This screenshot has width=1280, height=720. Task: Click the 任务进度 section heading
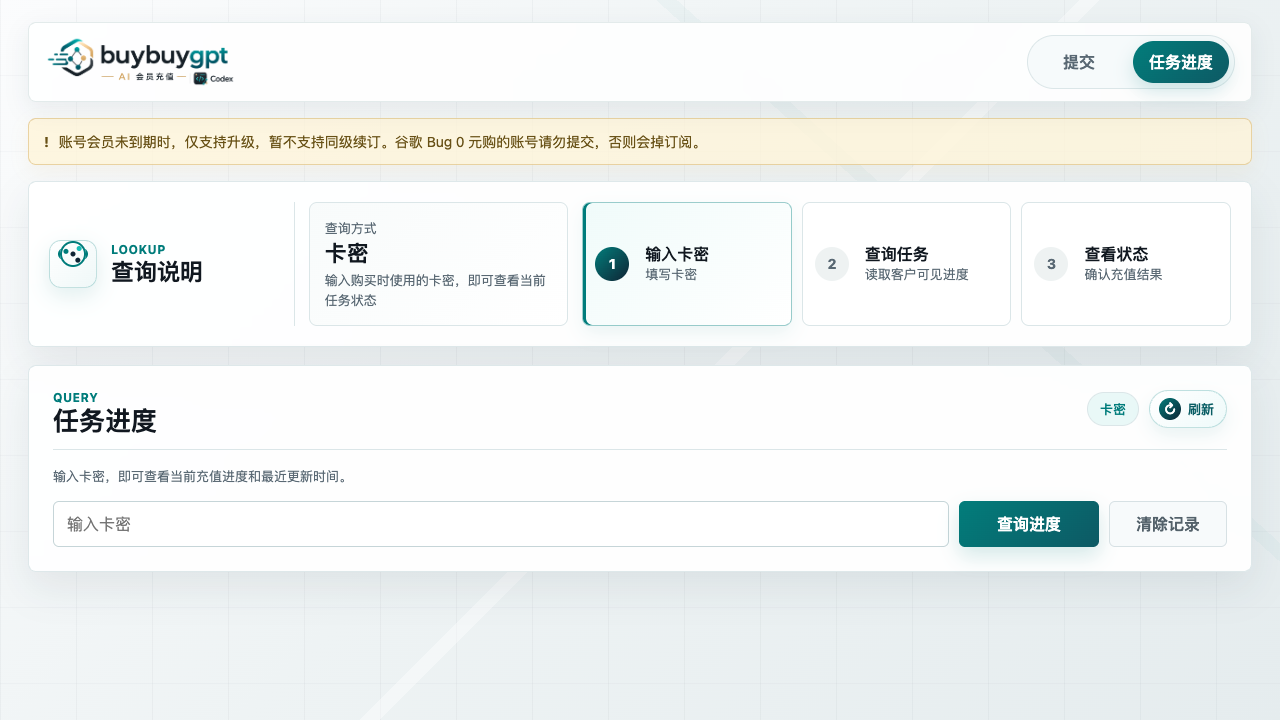pyautogui.click(x=105, y=421)
